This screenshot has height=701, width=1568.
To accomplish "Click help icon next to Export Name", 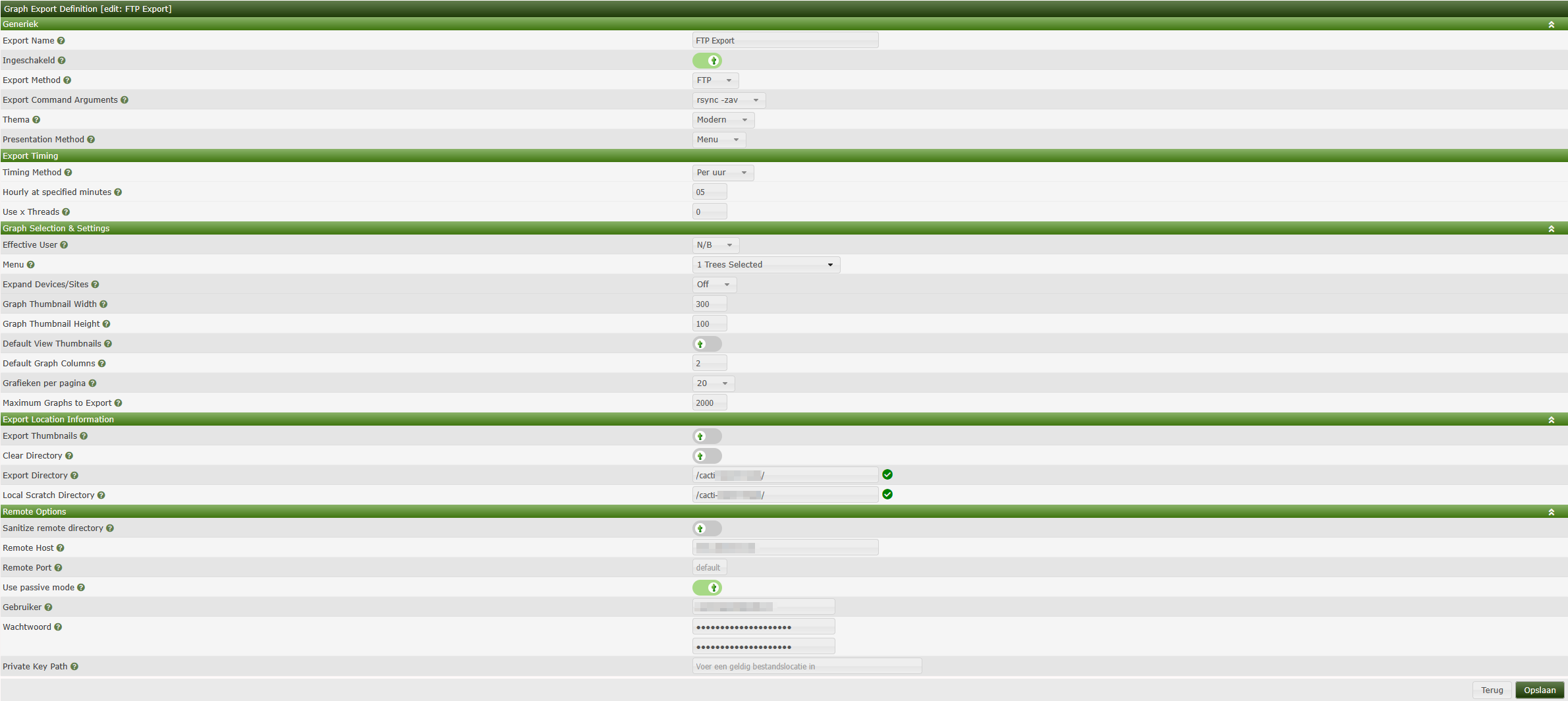I will 61,41.
